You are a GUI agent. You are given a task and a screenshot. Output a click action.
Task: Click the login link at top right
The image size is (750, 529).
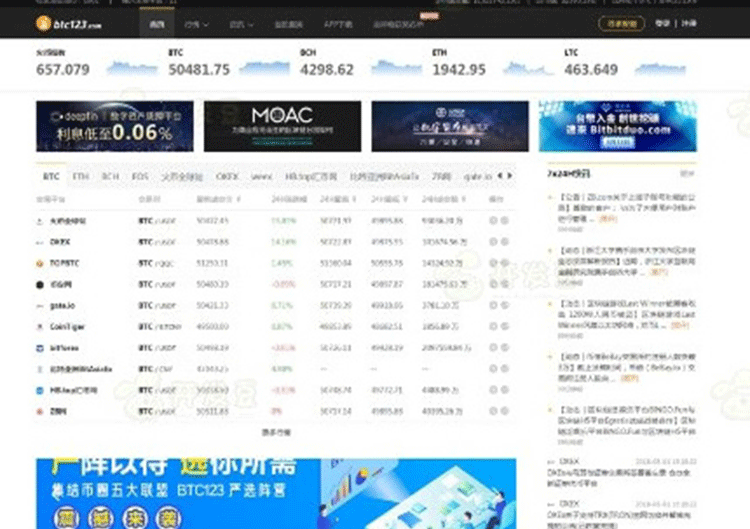point(662,23)
